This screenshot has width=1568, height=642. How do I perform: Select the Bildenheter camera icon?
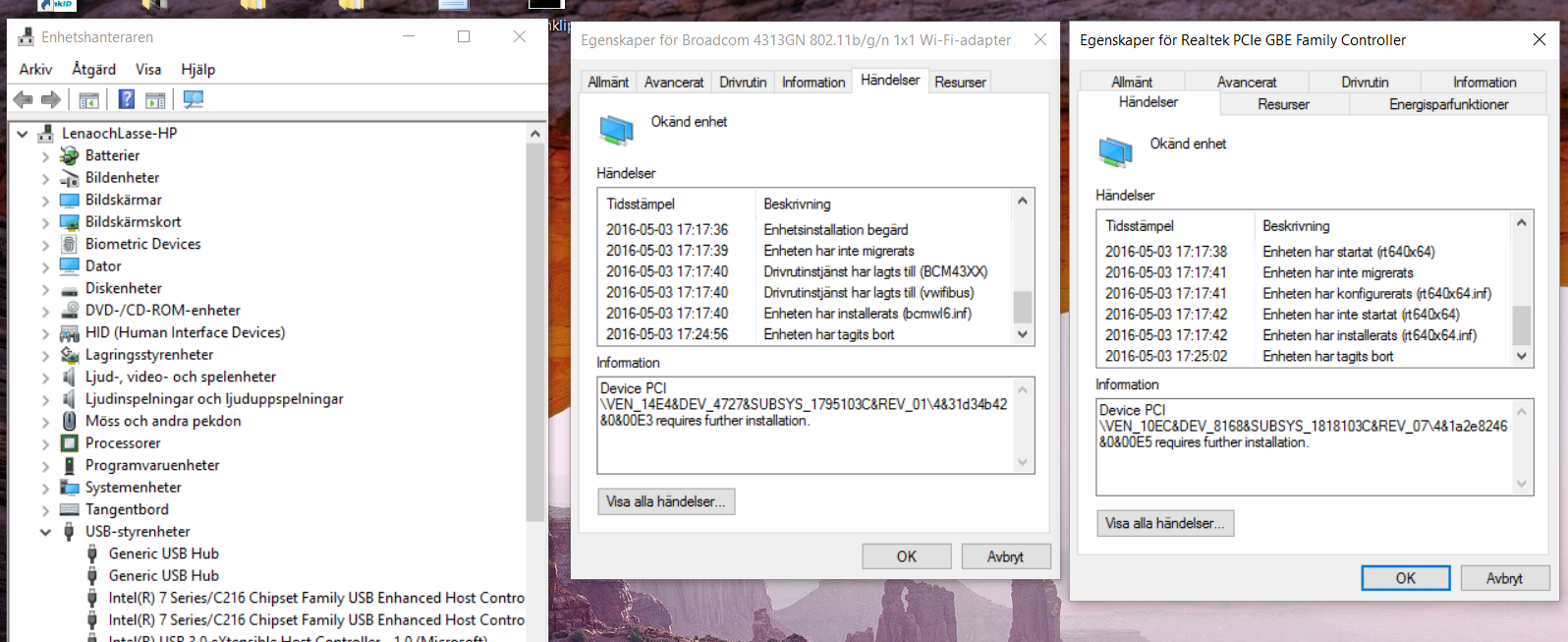tap(69, 178)
